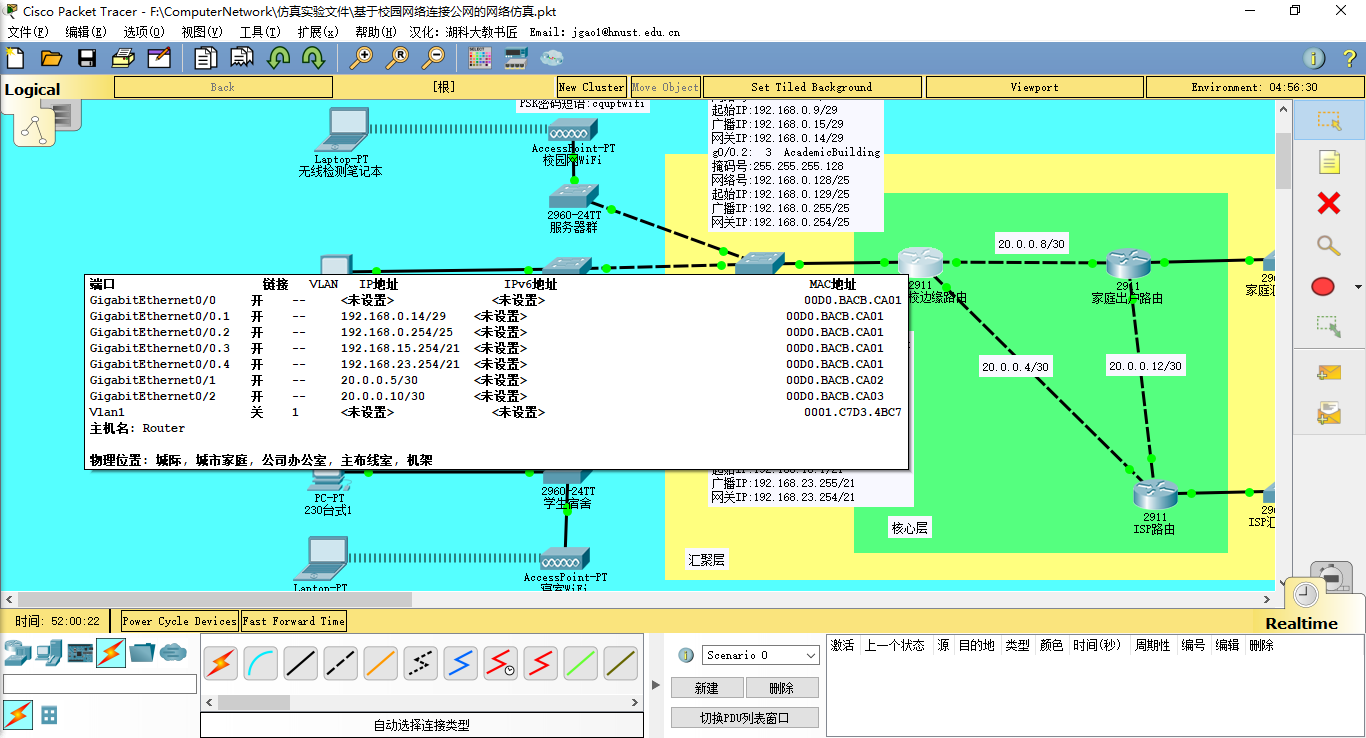The image size is (1366, 738).
Task: Open the Scenario 0 dropdown
Action: pos(761,655)
